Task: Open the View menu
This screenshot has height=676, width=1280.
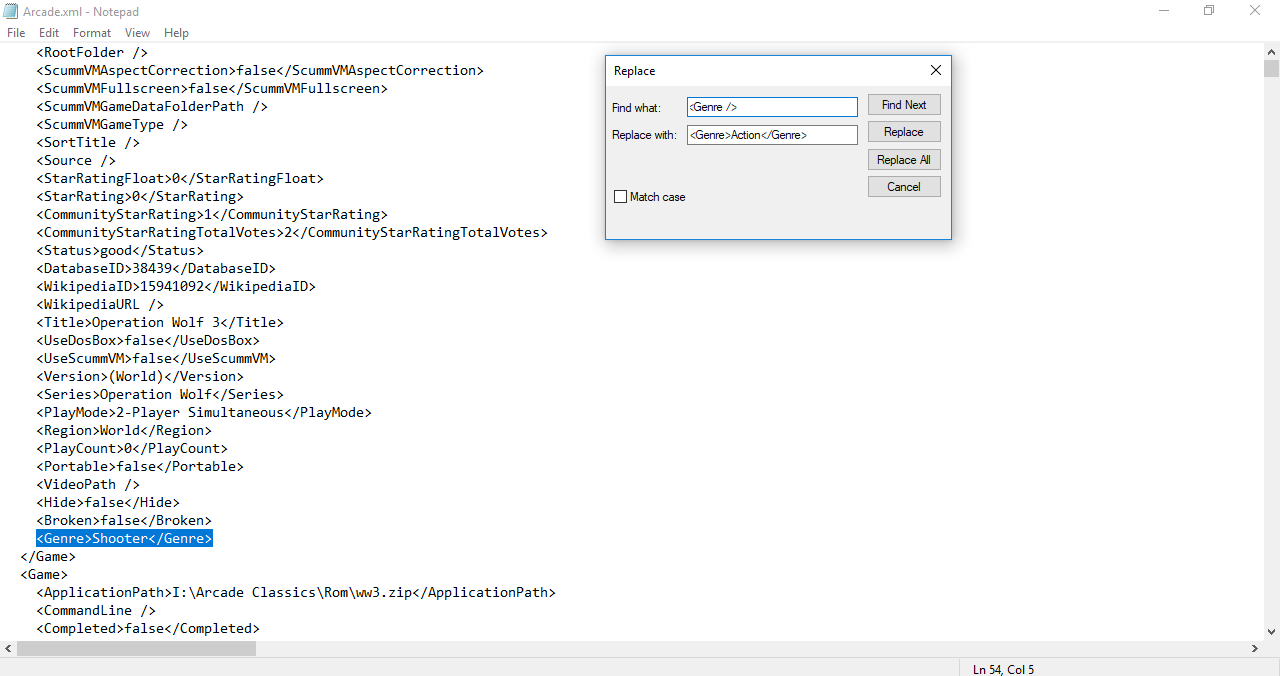Action: [x=138, y=33]
